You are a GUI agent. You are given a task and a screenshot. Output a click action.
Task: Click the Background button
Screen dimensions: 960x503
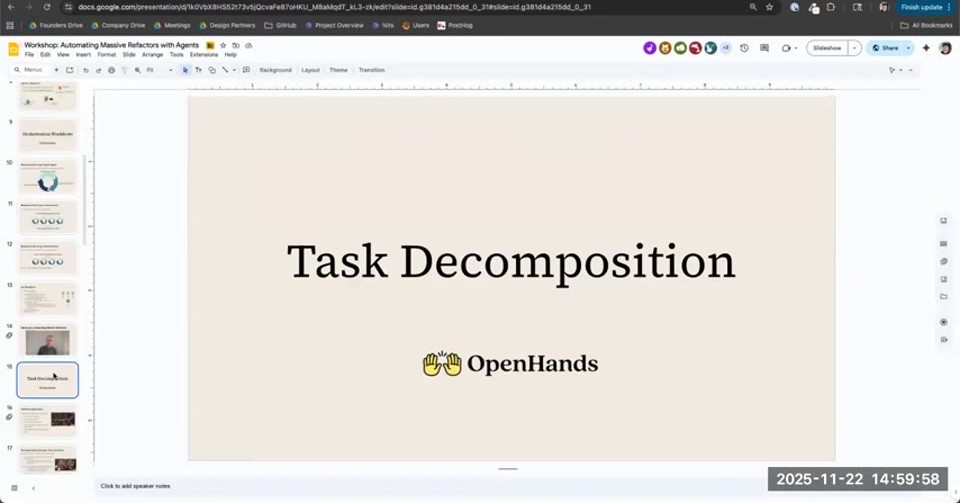(276, 70)
